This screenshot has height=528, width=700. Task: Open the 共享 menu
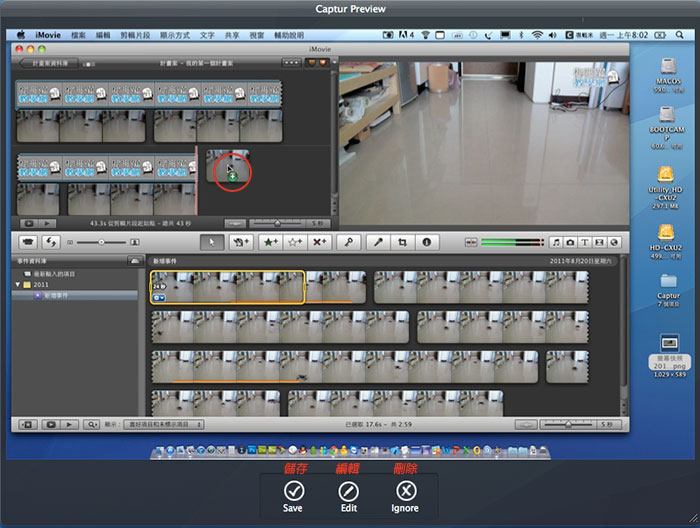(232, 35)
